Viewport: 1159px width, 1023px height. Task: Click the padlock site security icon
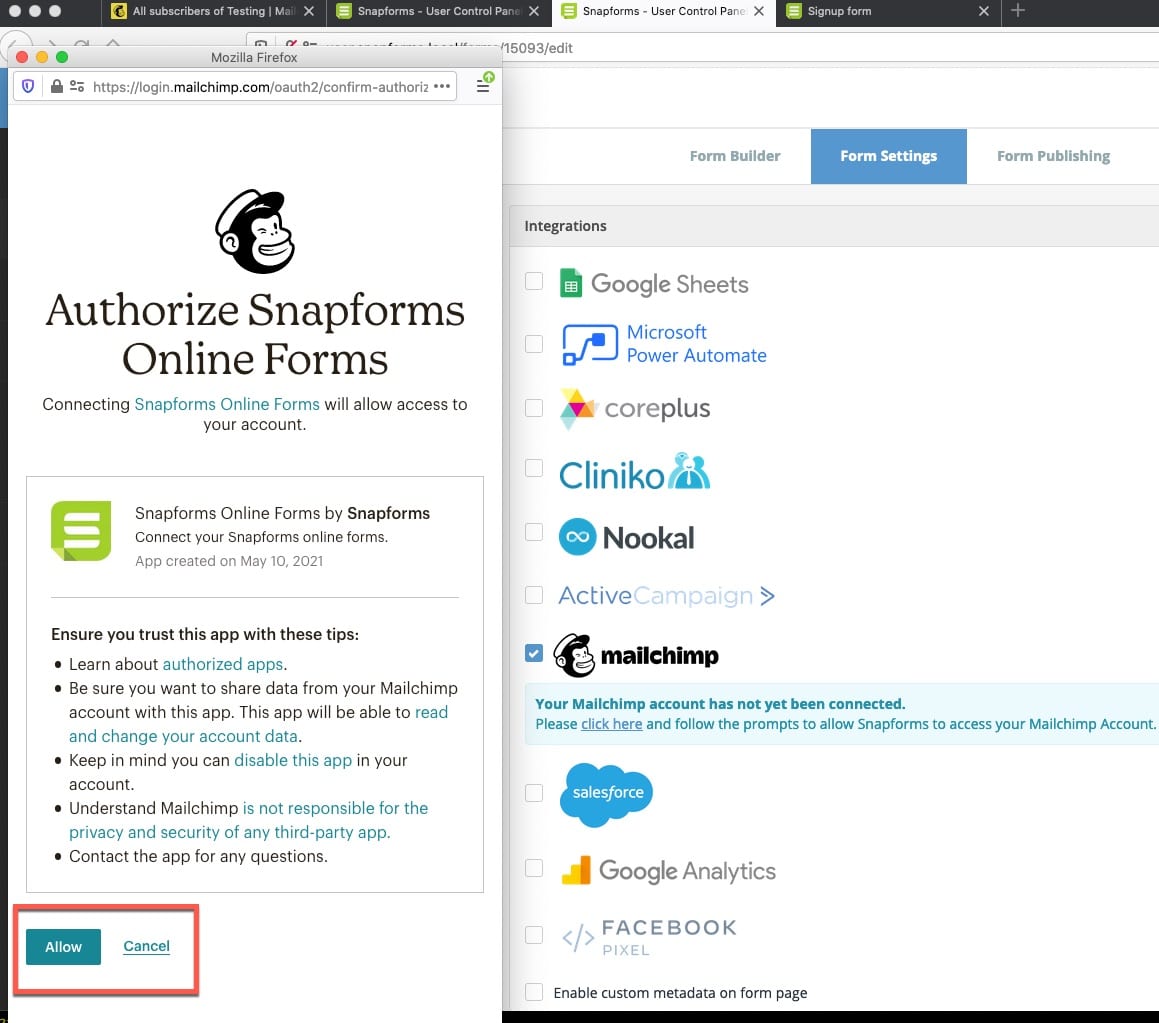click(56, 86)
